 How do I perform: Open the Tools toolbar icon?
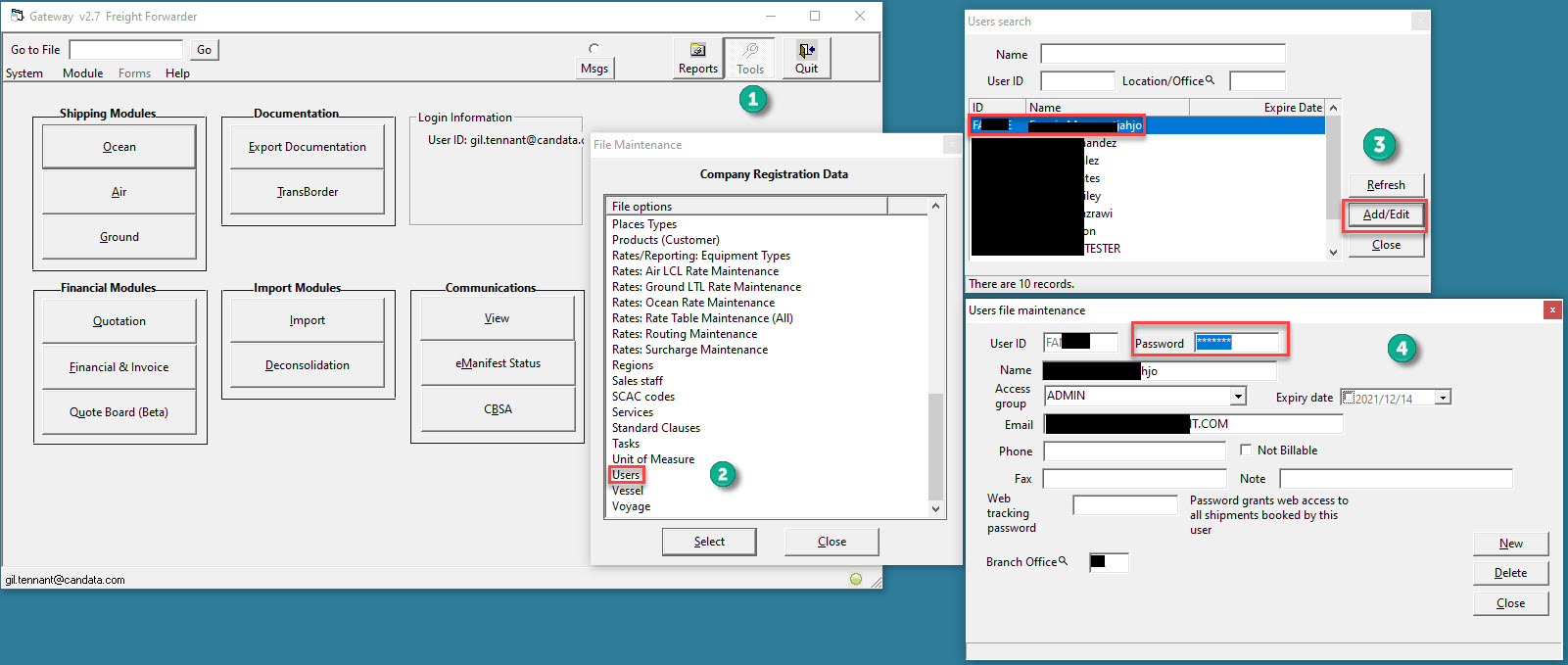(x=750, y=58)
